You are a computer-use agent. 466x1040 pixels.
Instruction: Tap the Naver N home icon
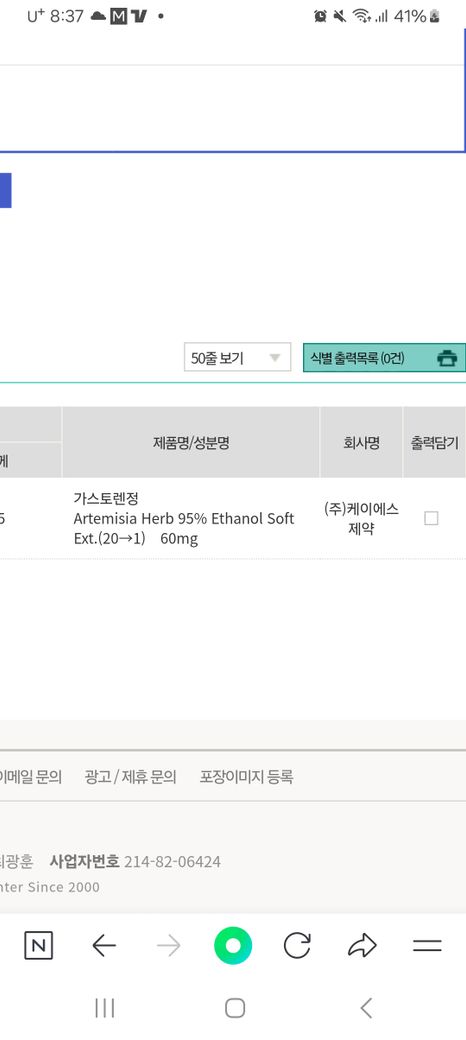38,946
